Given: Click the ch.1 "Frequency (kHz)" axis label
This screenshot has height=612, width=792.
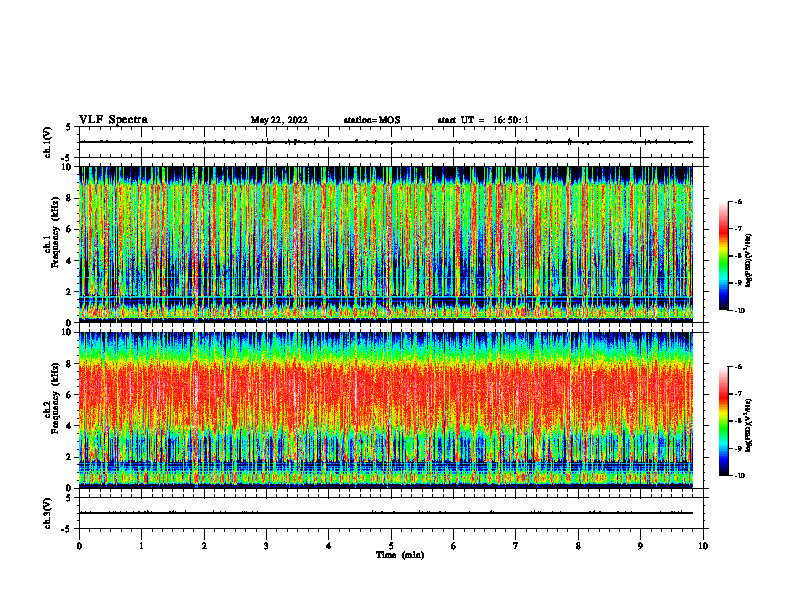Looking at the screenshot, I should coord(55,233).
